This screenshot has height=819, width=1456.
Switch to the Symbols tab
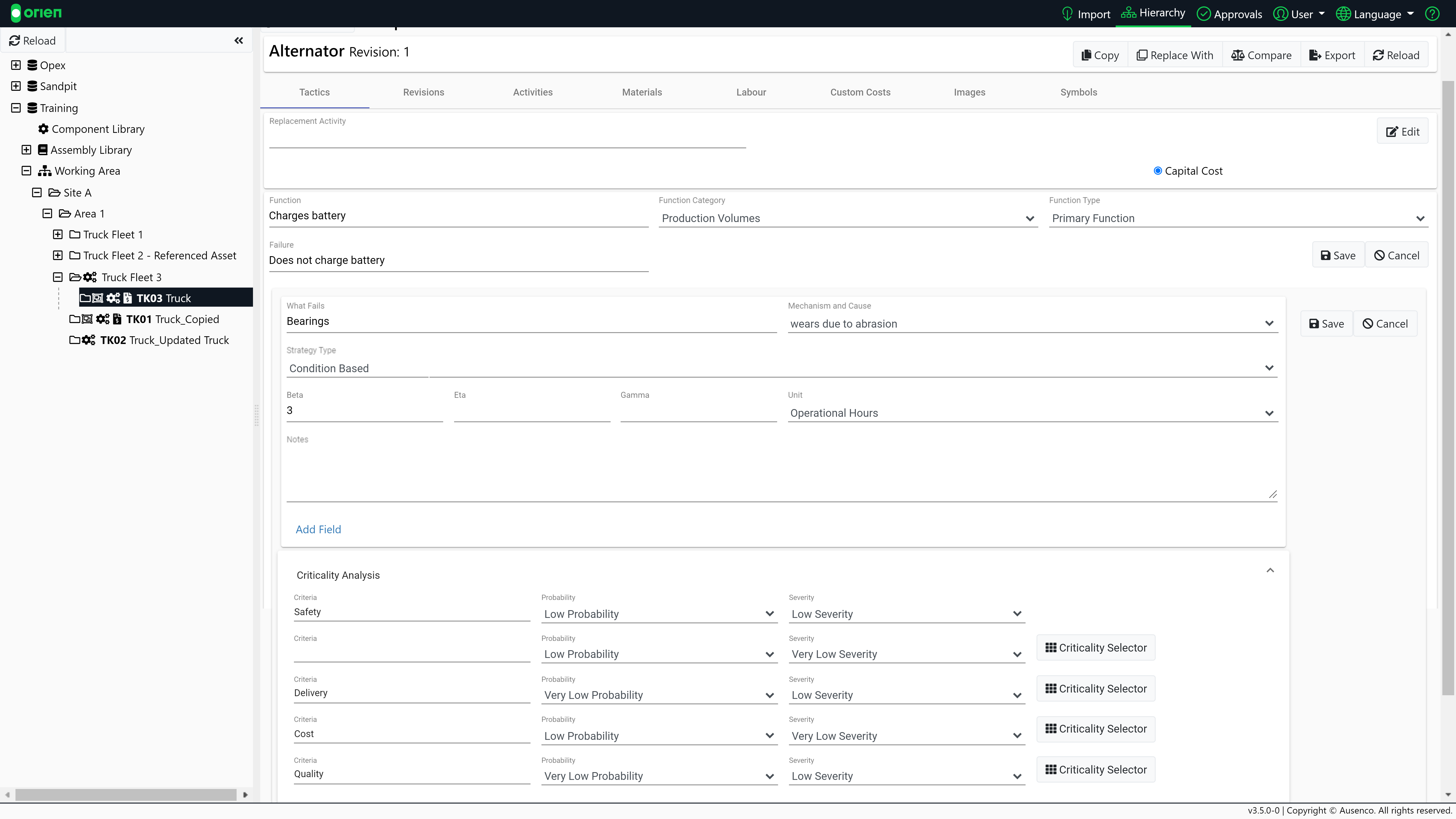(x=1078, y=92)
